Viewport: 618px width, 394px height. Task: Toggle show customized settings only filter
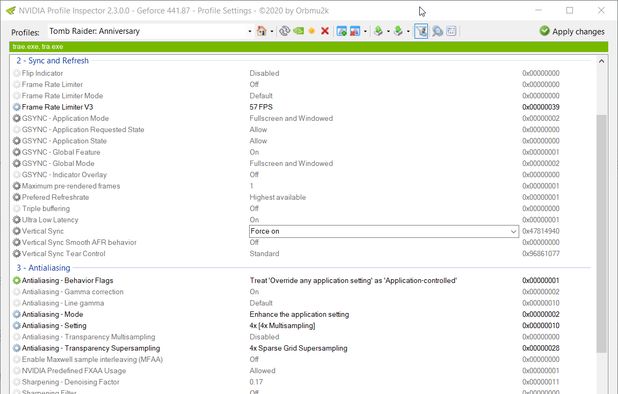pos(421,31)
